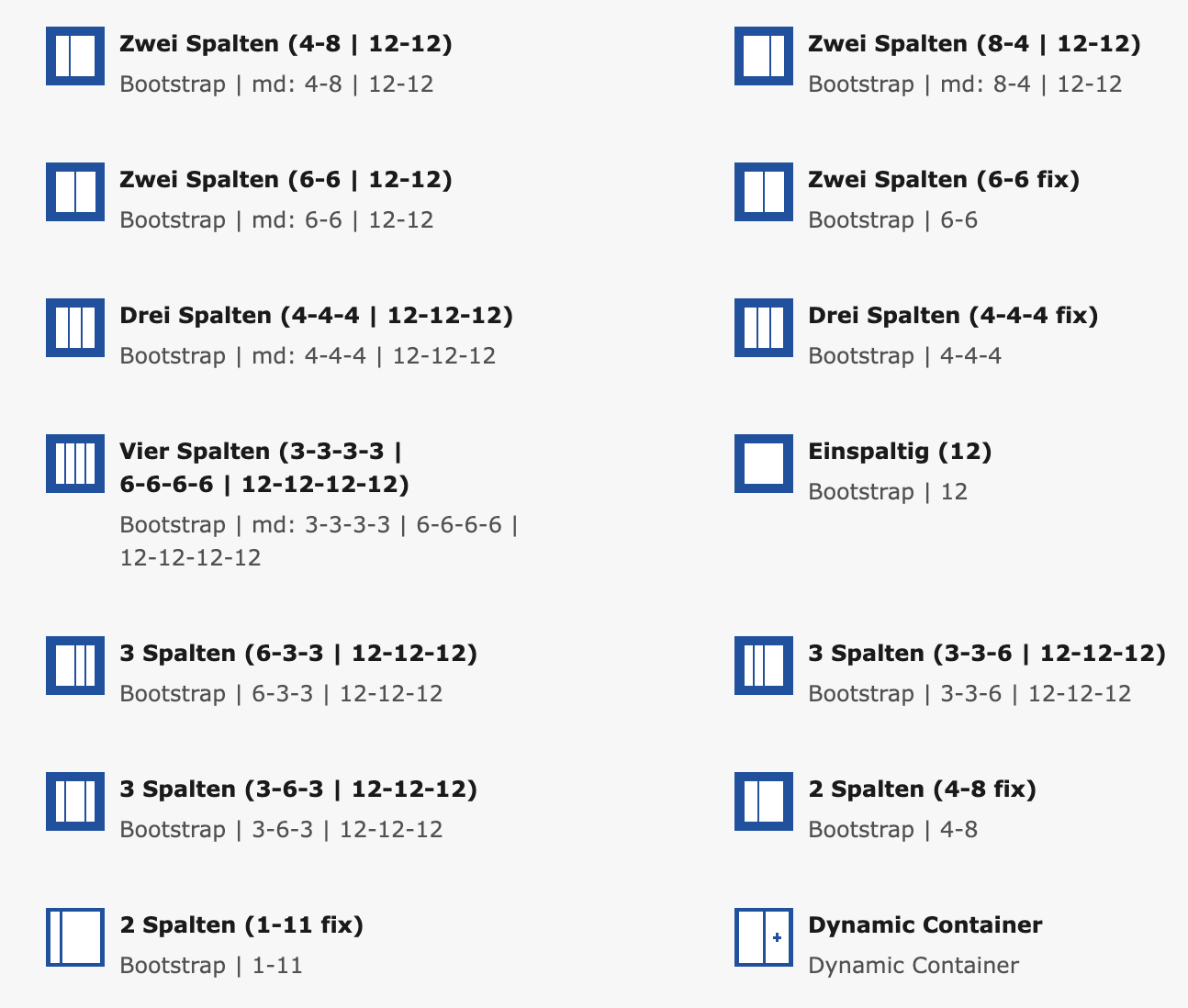Choose the 2 Spalten (4-8 fix) icon
This screenshot has width=1188, height=1008.
coord(764,801)
